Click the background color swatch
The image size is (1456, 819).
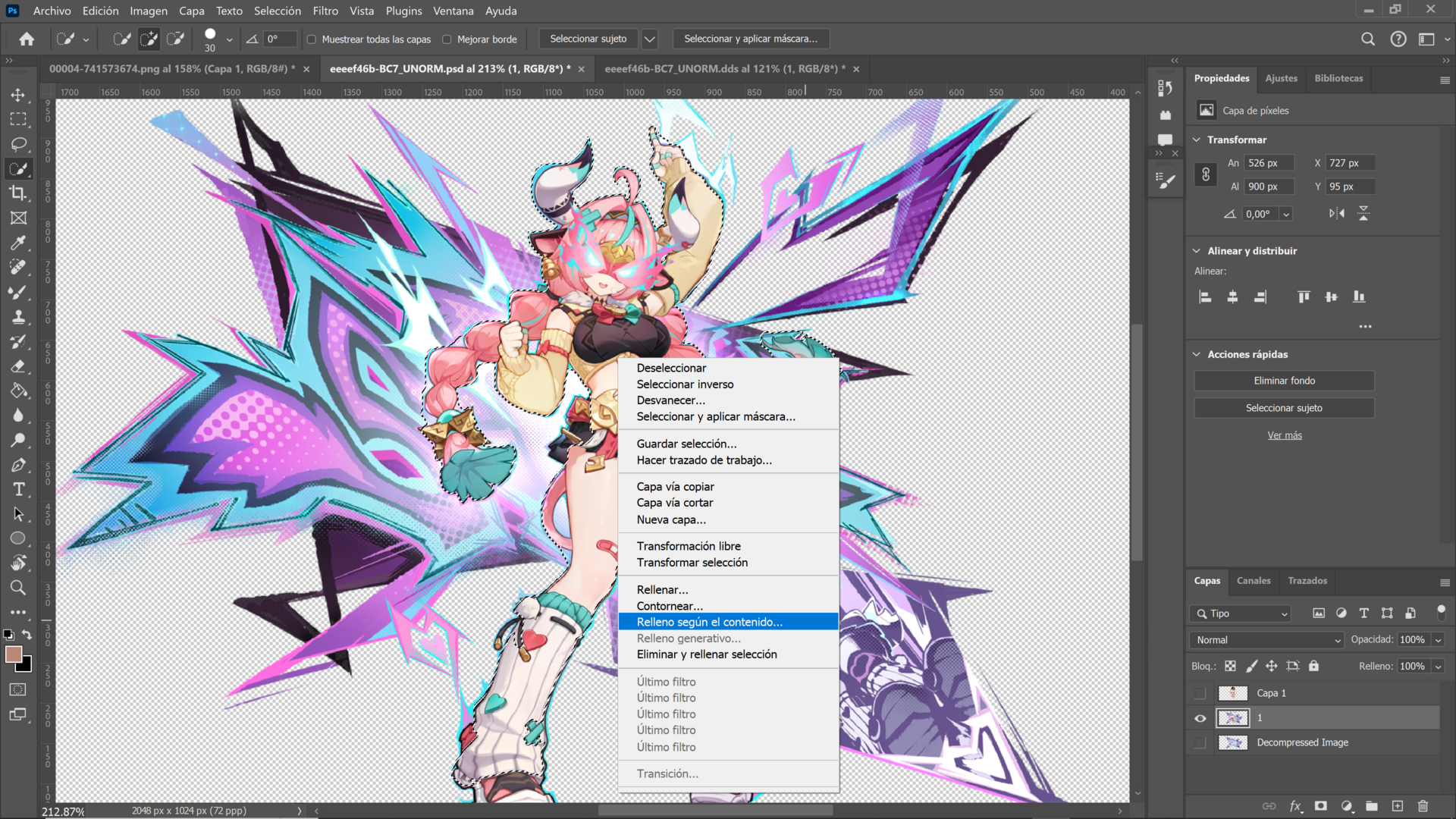coord(27,667)
